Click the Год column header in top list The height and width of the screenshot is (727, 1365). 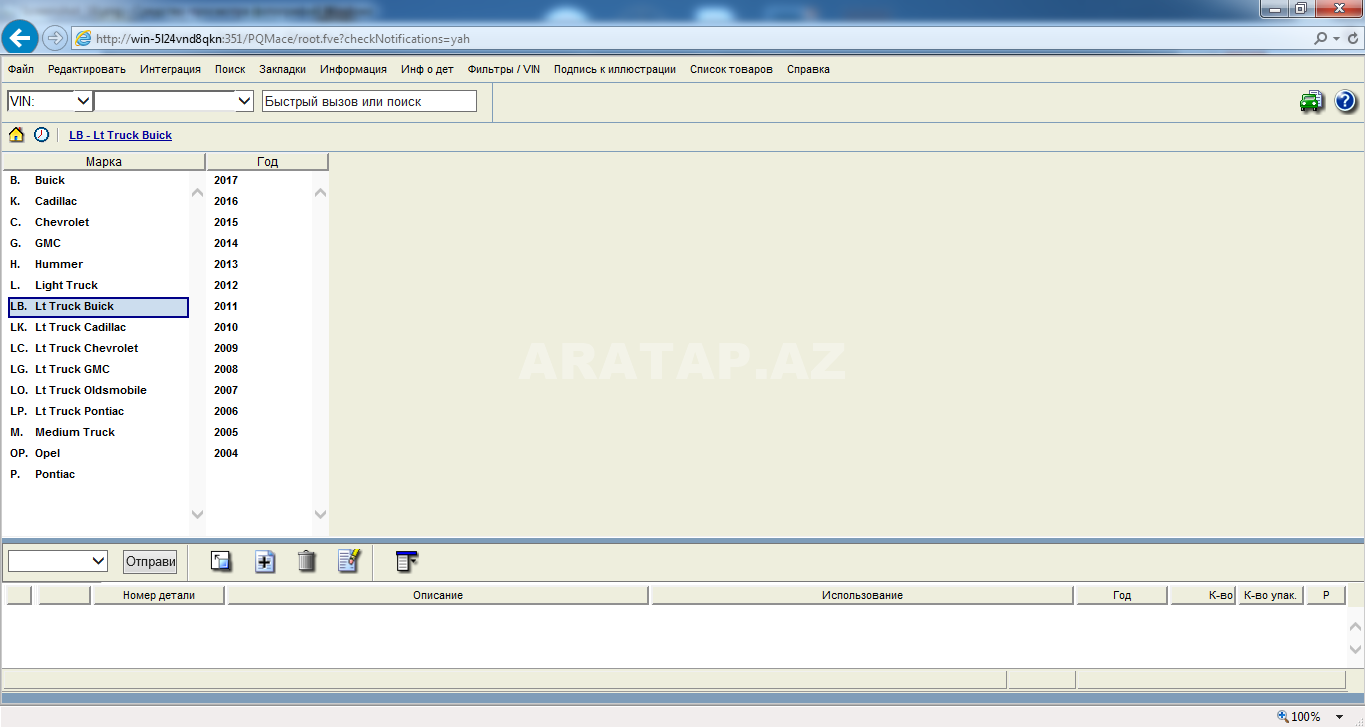(267, 161)
